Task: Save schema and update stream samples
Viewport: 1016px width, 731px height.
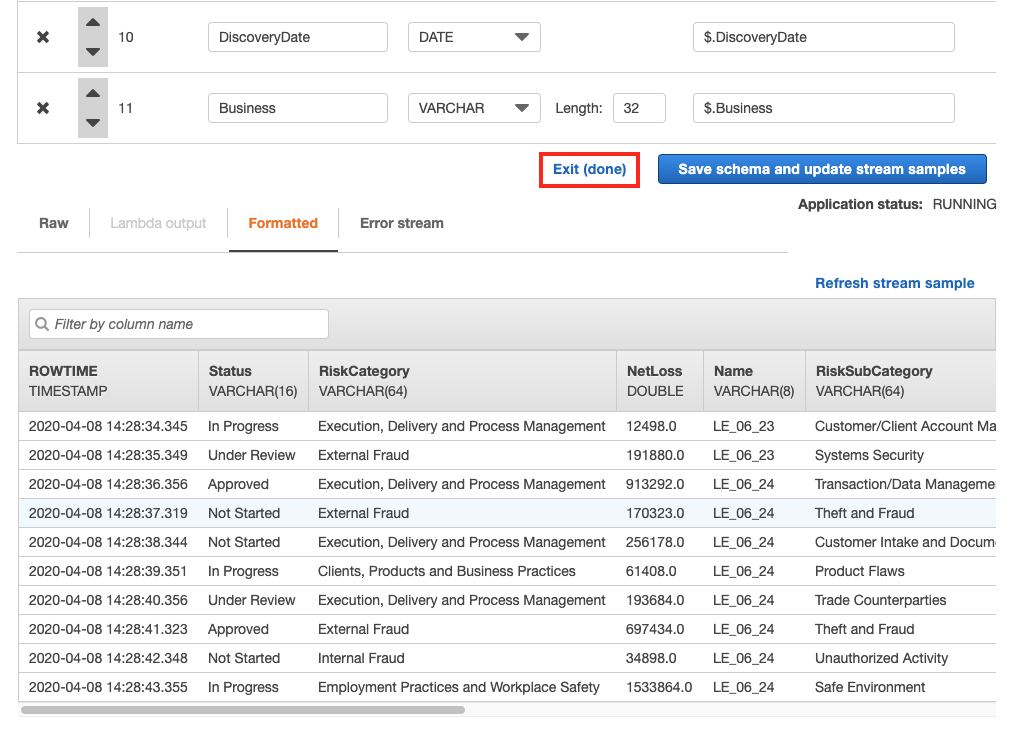Action: click(x=821, y=169)
